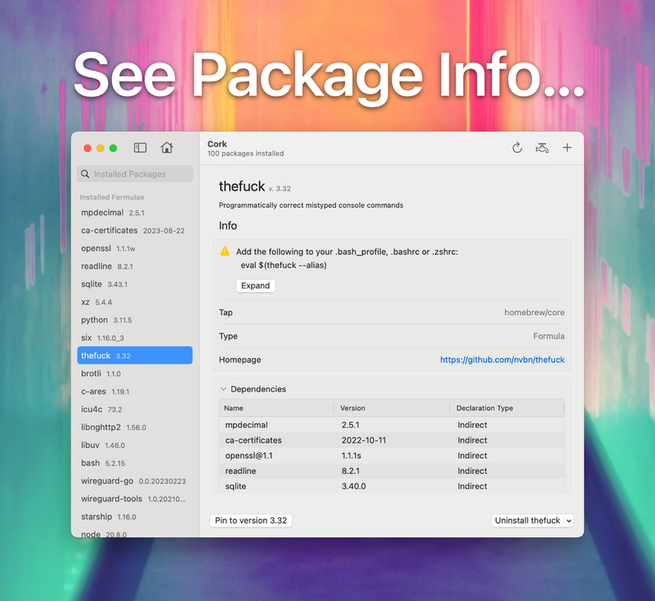Image resolution: width=655 pixels, height=601 pixels.
Task: Click the Expand button in caveats
Action: [x=255, y=286]
